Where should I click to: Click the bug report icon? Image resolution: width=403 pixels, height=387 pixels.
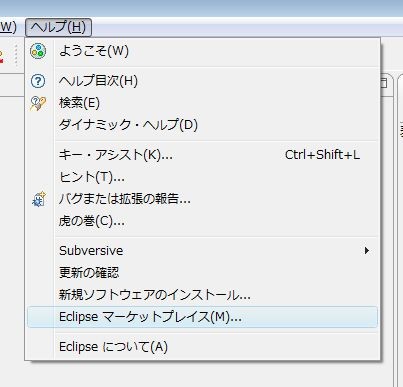tap(39, 199)
